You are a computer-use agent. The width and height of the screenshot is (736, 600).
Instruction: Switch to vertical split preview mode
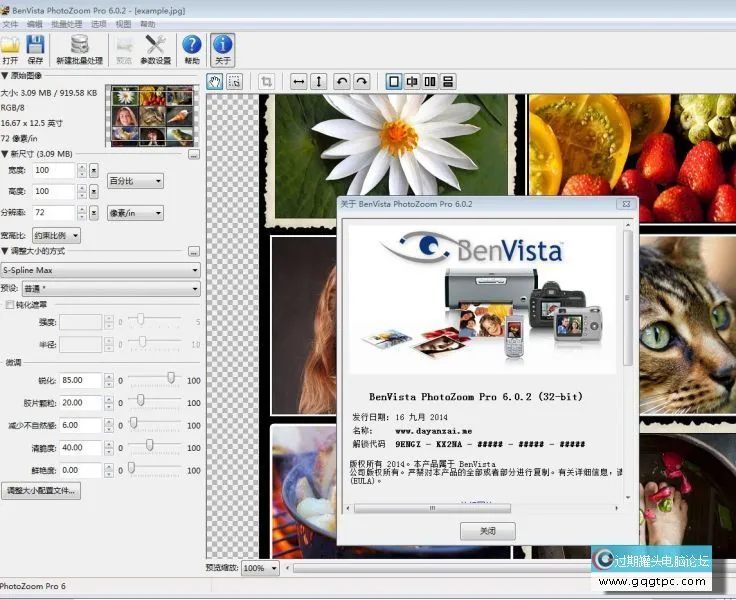pos(412,82)
